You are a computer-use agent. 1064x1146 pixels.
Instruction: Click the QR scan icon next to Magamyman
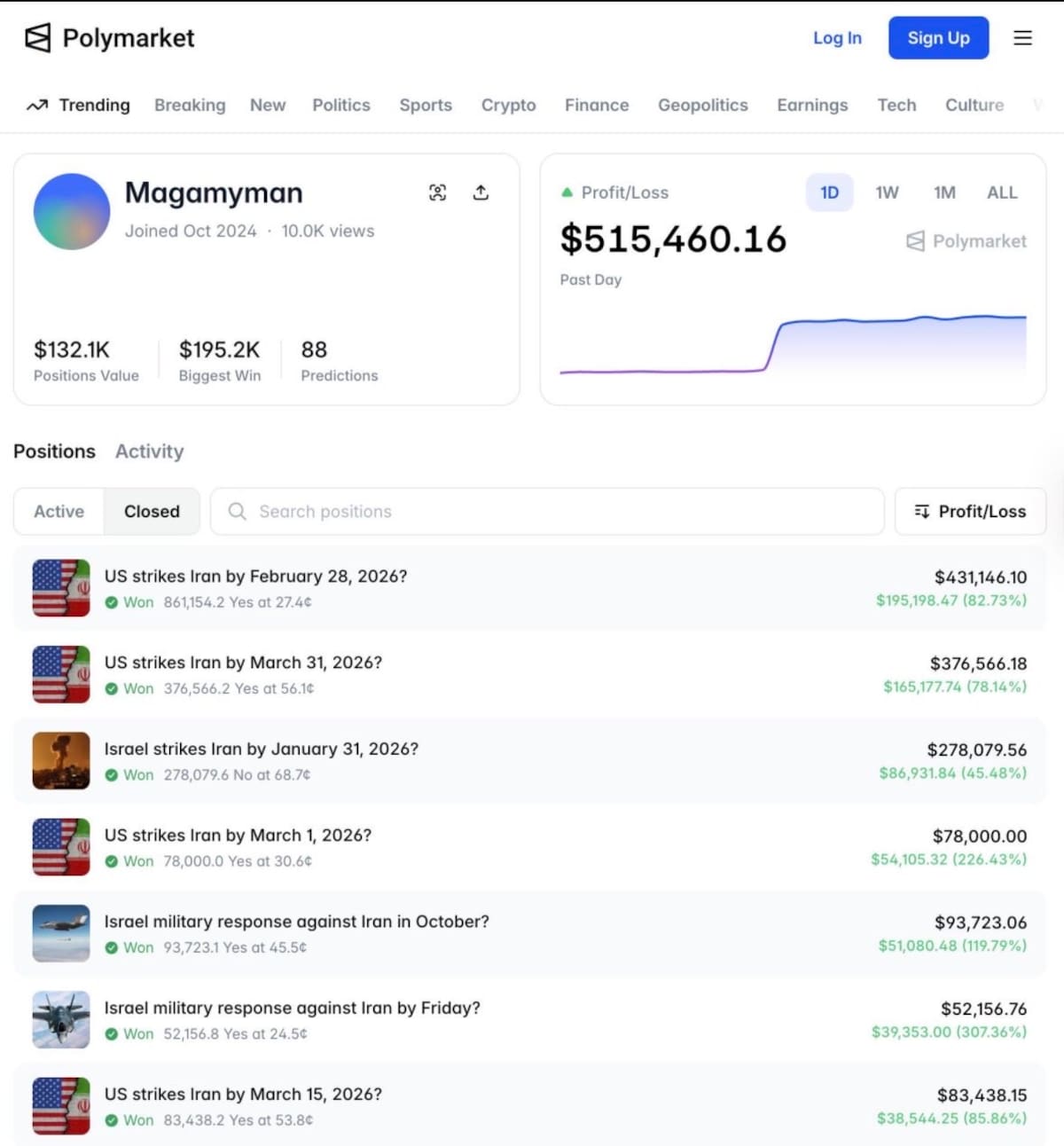point(438,192)
